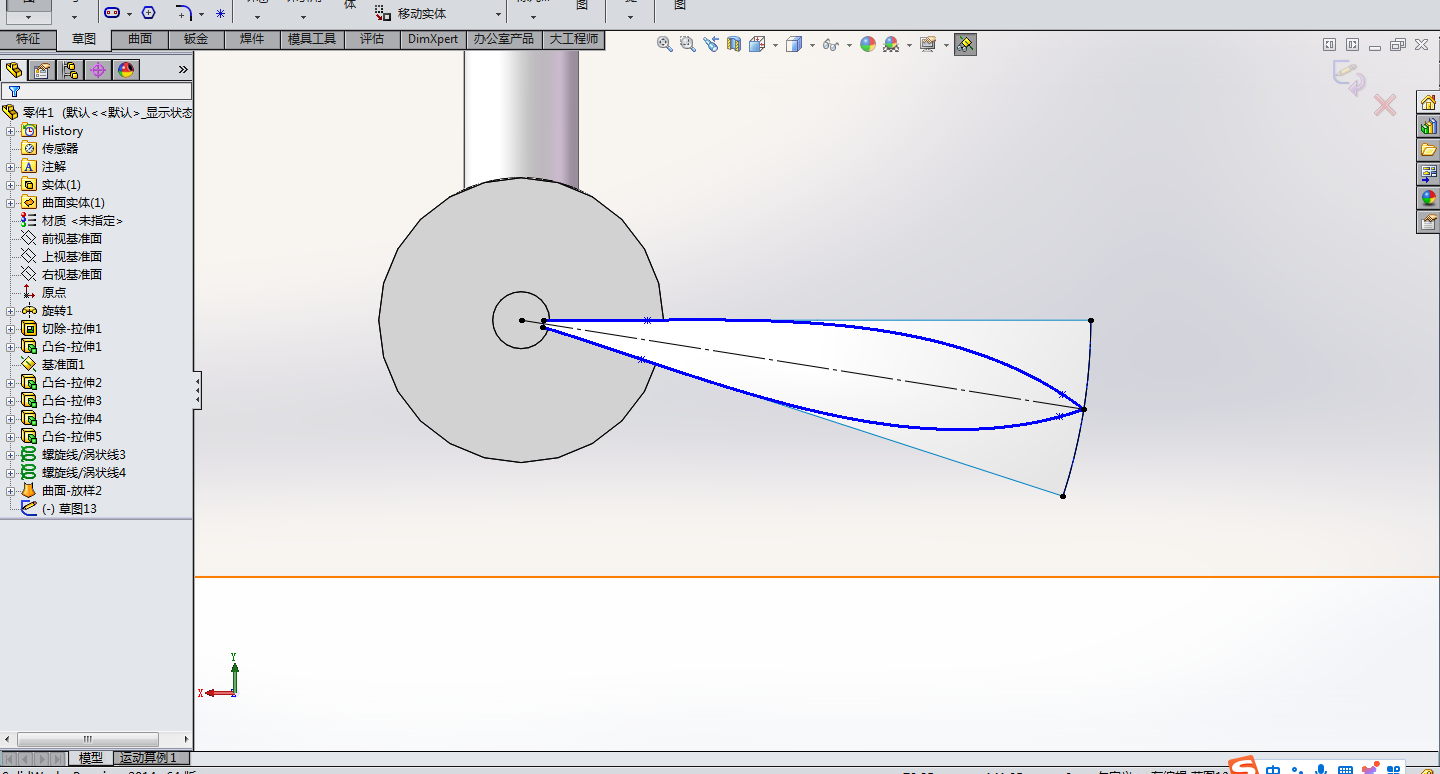
Task: Switch to the 钣金 ribbon tab
Action: point(196,39)
